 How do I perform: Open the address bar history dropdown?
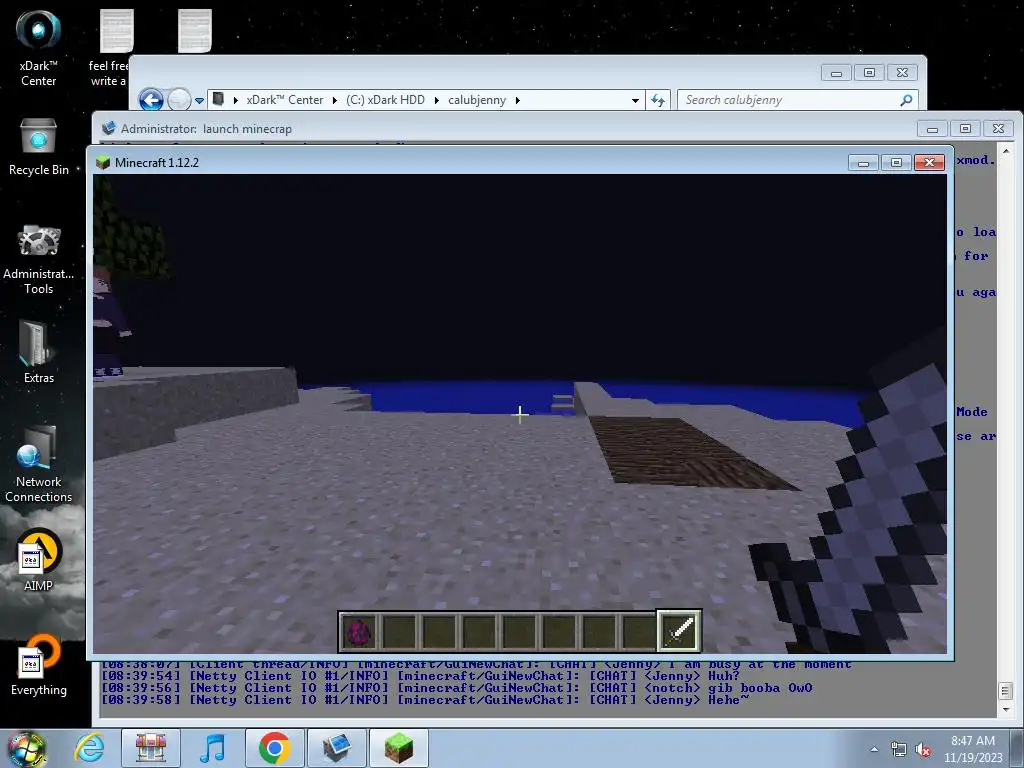[635, 101]
